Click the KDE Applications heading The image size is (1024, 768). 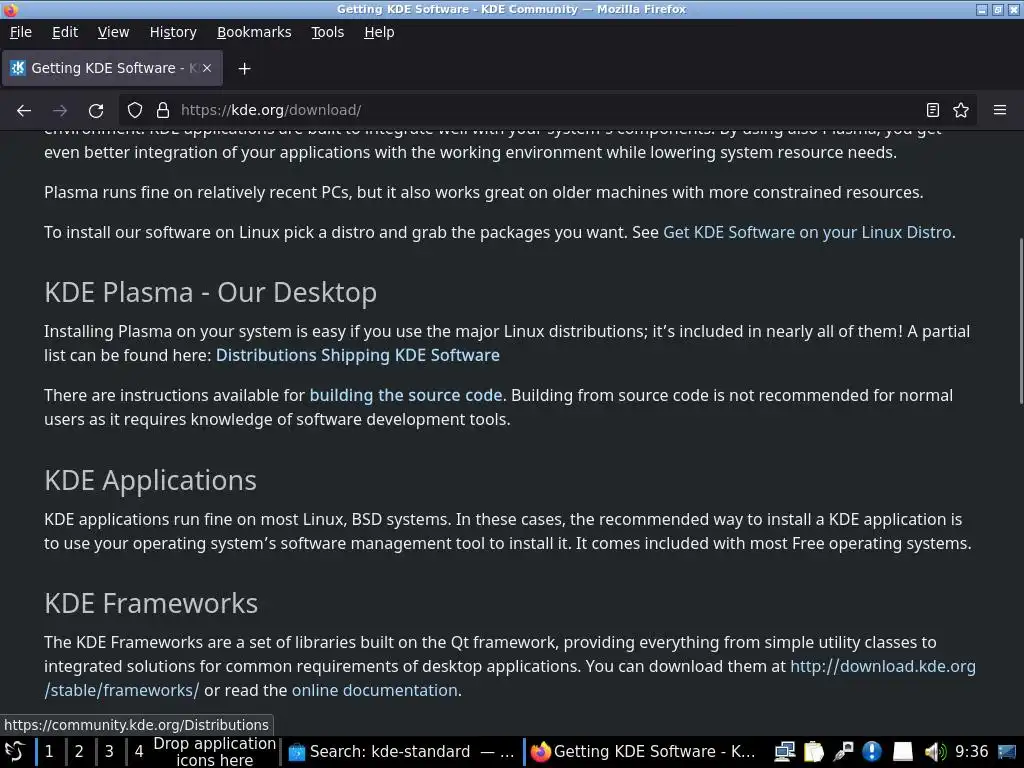click(x=150, y=481)
